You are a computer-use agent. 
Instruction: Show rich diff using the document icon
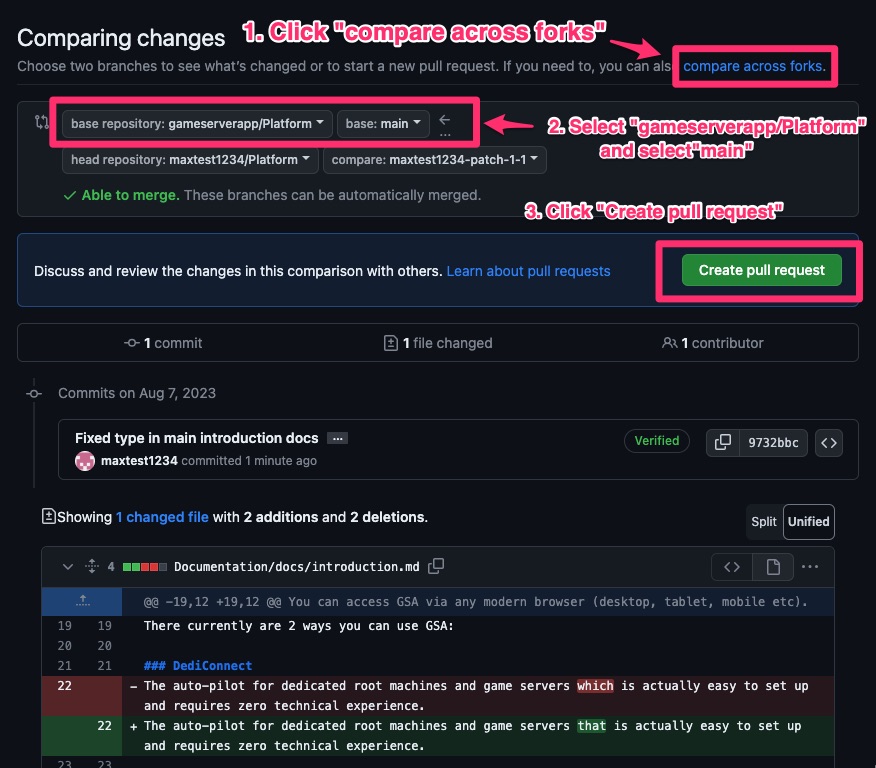point(773,567)
